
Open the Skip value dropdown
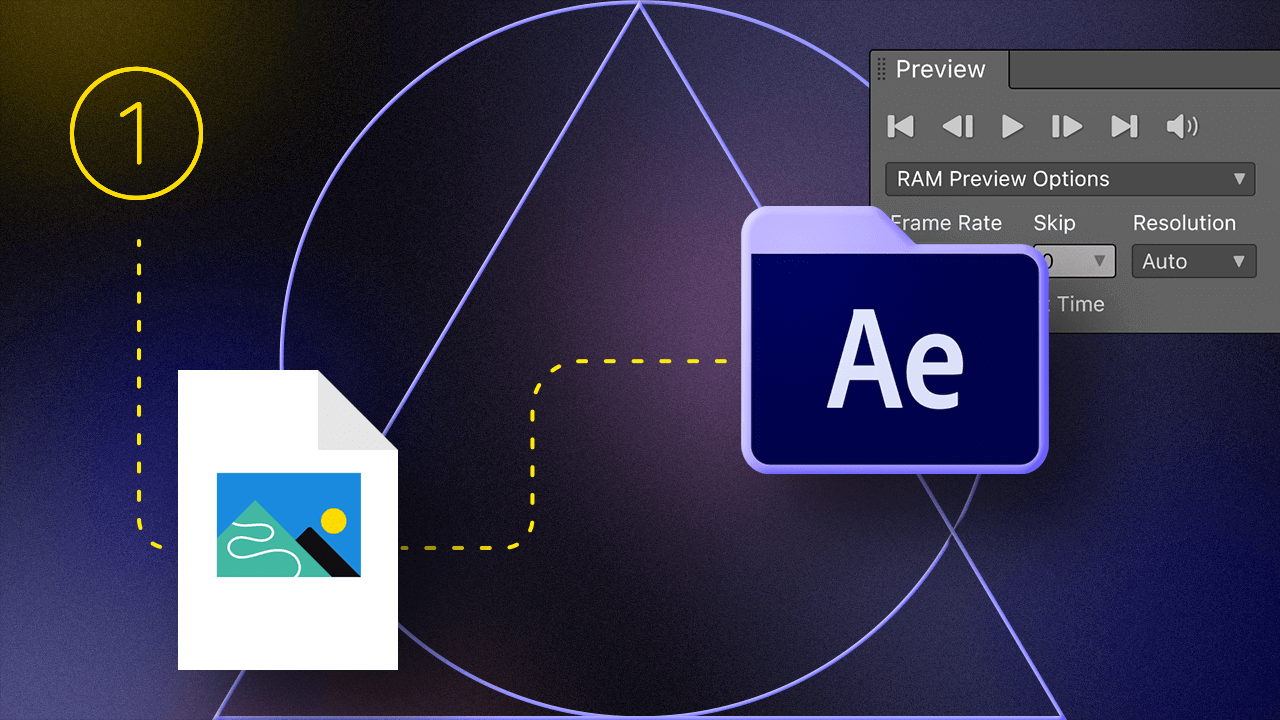(1076, 261)
